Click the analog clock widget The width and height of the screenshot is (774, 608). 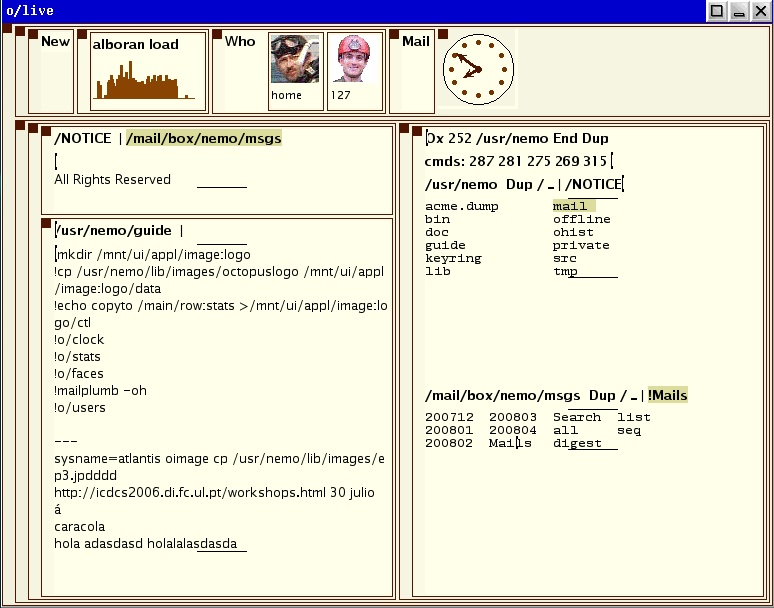(476, 69)
